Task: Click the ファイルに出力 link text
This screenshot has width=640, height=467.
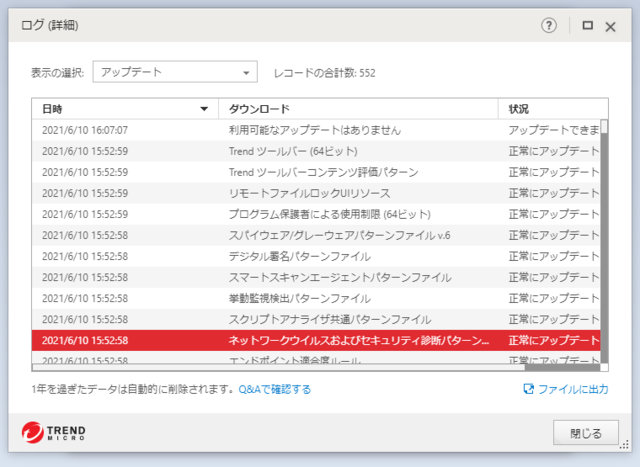Action: pyautogui.click(x=573, y=389)
